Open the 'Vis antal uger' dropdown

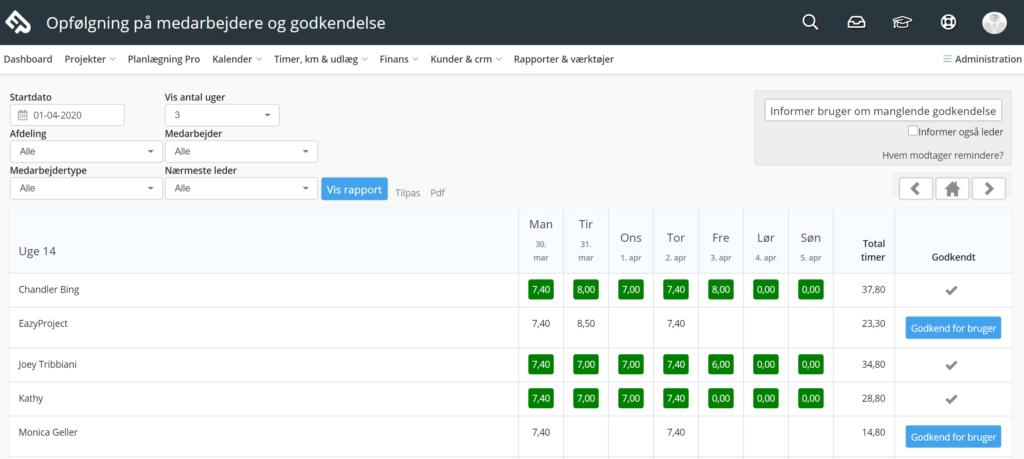[x=221, y=115]
